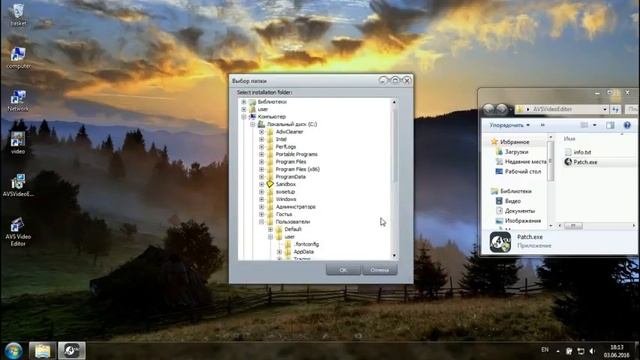Screen dimensions: 640x360
Task: Open the taskbar clock and date
Action: tap(617, 351)
